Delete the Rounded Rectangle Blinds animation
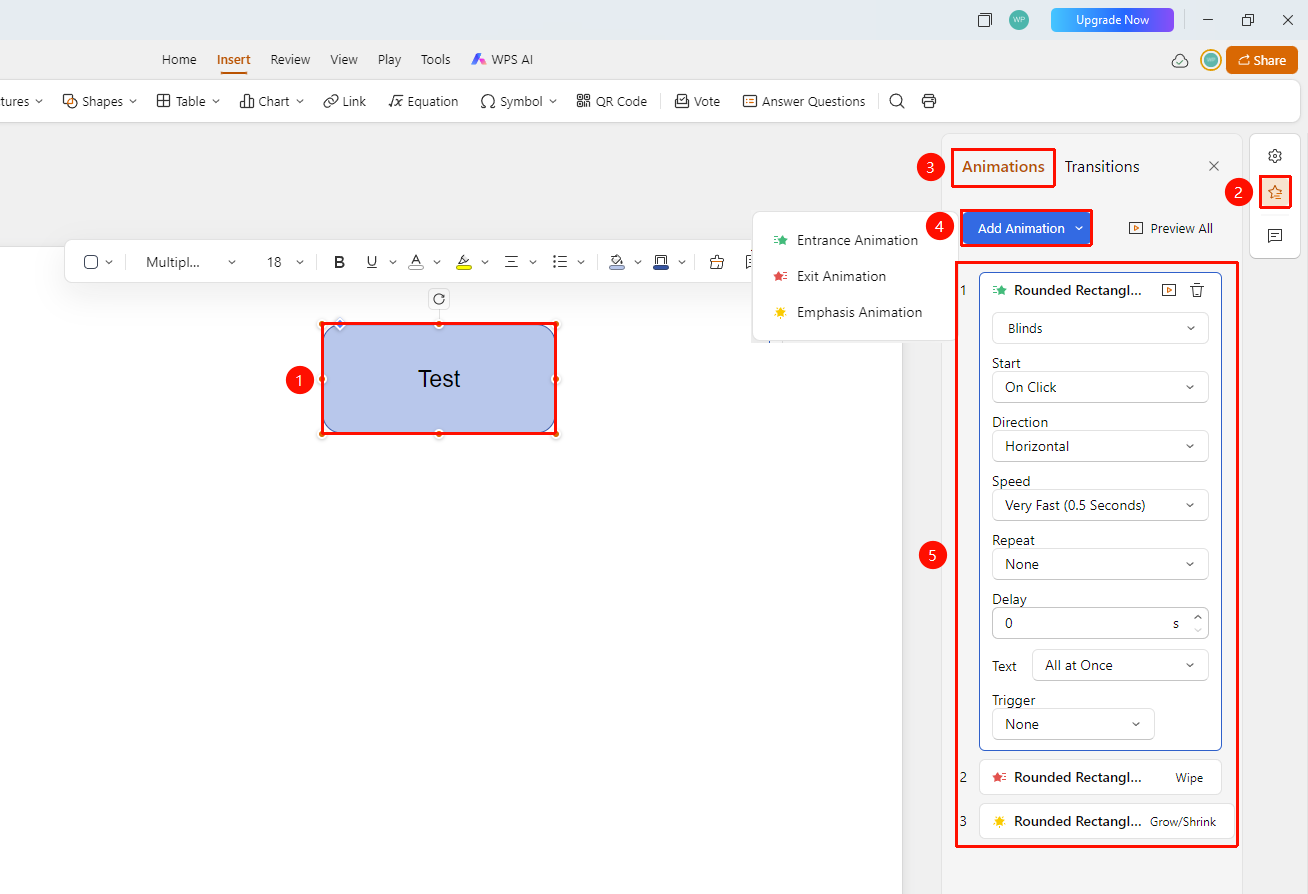Viewport: 1308px width, 894px height. (x=1197, y=290)
